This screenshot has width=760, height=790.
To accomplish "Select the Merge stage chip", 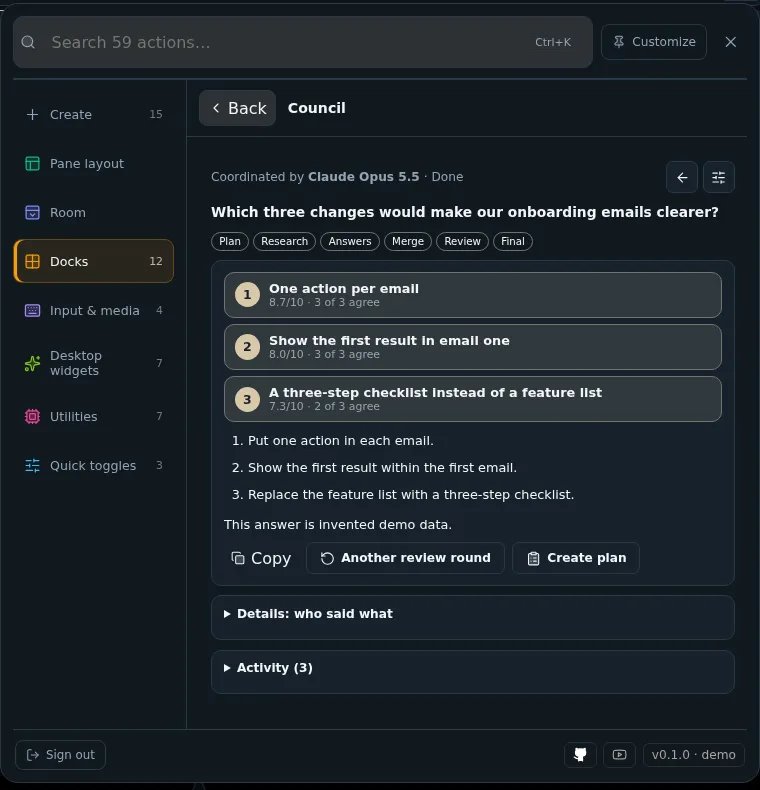I will tap(408, 241).
